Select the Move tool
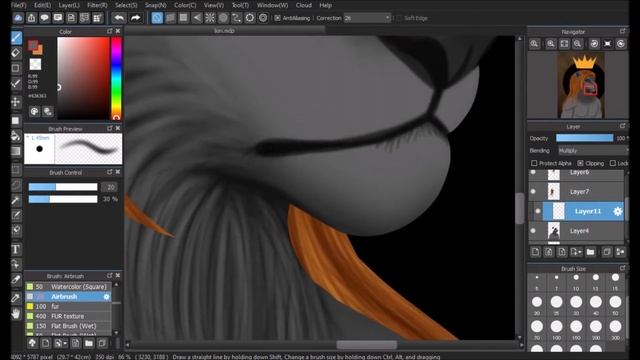The width and height of the screenshot is (640, 360). click(16, 102)
